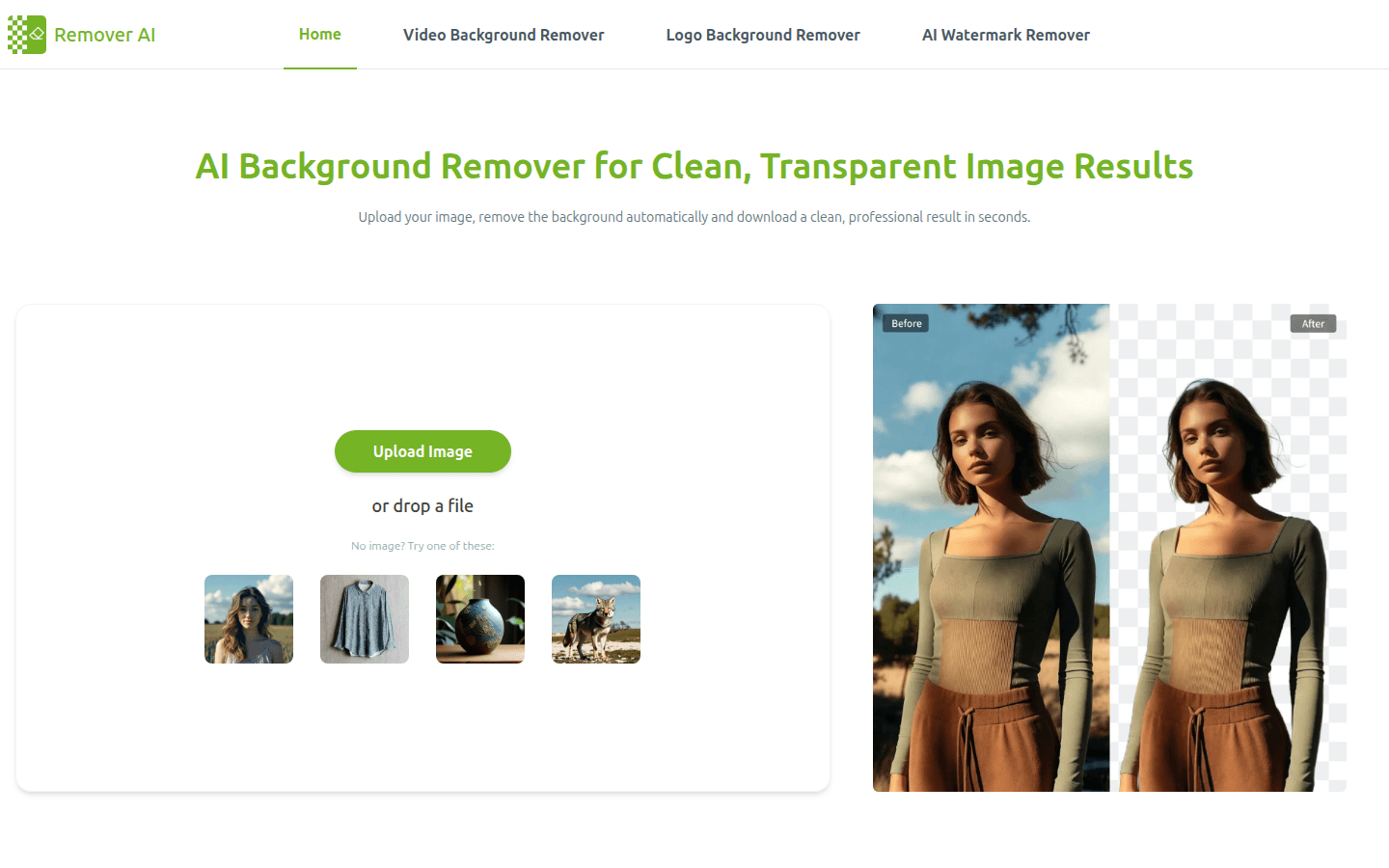Choose the ceramic vase sample image
Screen dimensions: 1389x868
pos(480,619)
